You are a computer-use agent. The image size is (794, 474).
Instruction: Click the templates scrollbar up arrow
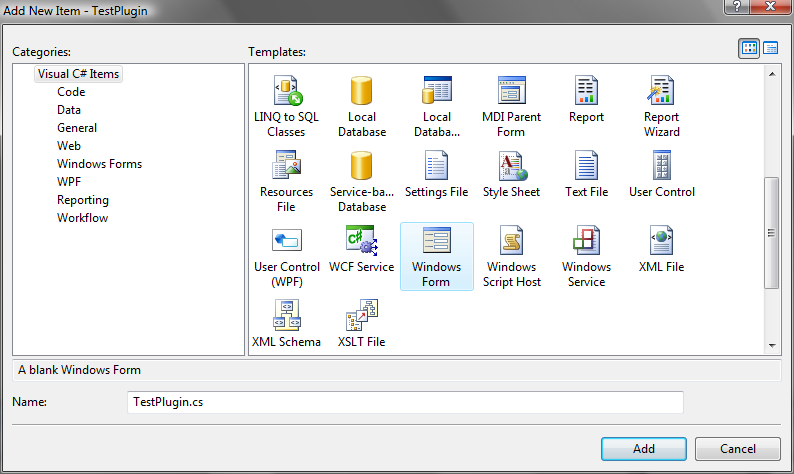click(772, 74)
